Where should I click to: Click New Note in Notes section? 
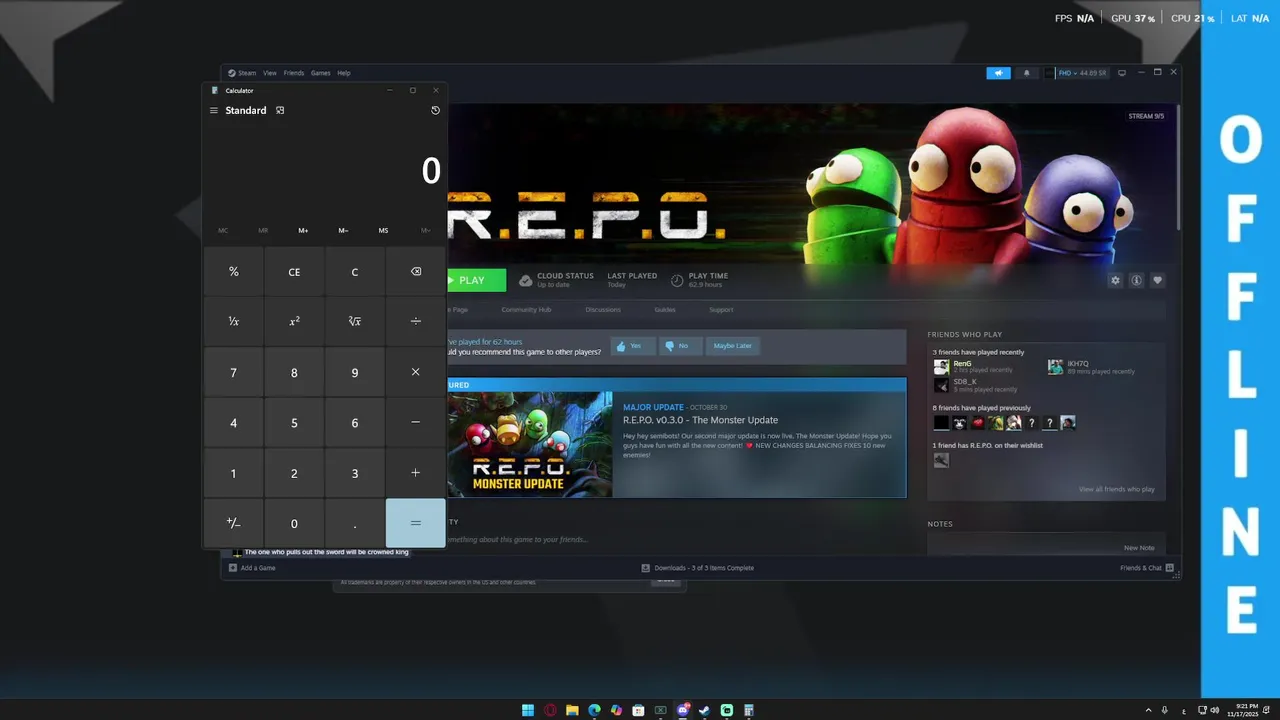(1139, 548)
